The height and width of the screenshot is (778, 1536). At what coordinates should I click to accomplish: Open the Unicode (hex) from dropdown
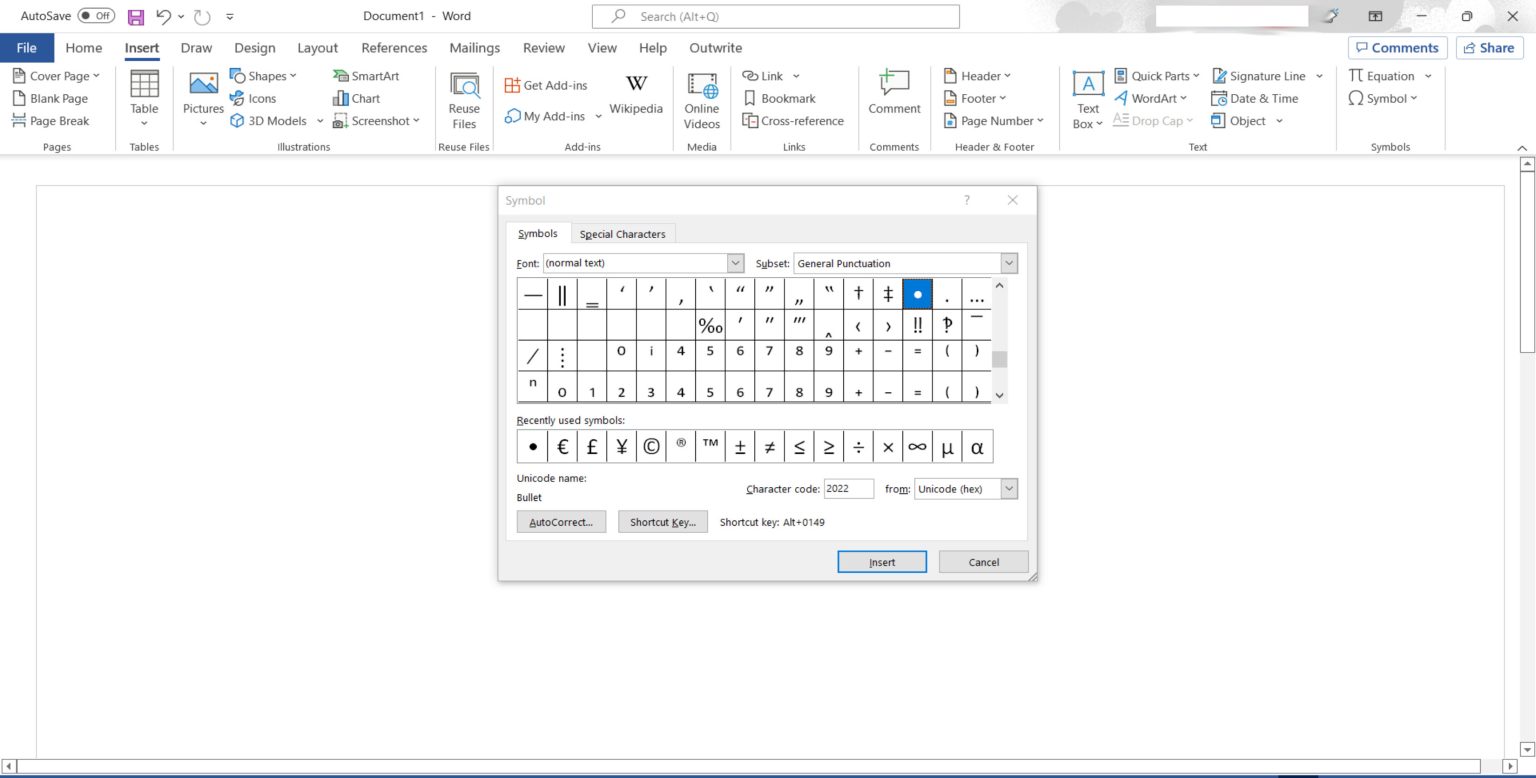click(1008, 489)
